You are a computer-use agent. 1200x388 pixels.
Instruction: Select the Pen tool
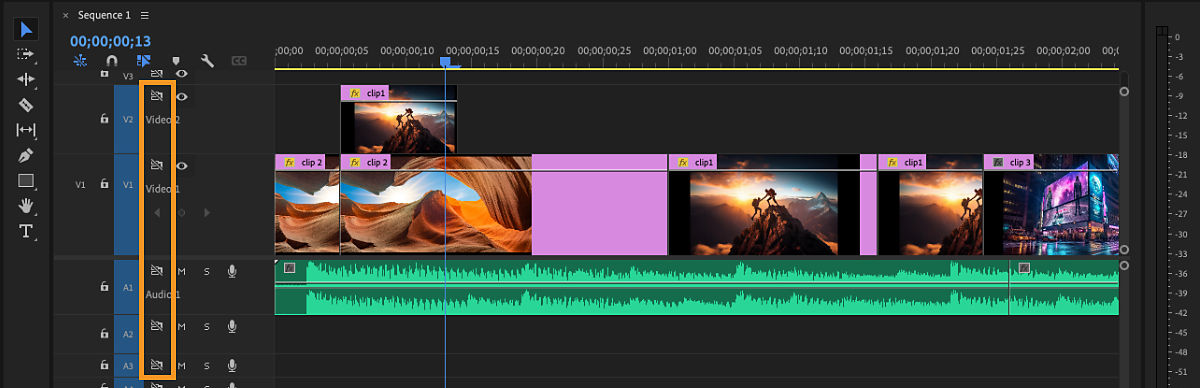click(26, 155)
